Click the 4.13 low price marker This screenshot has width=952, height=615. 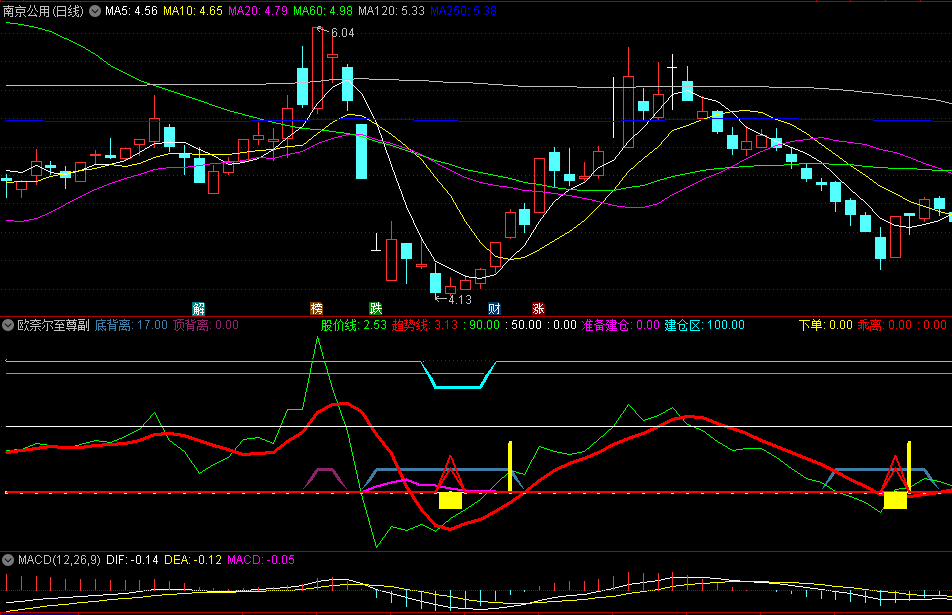pyautogui.click(x=458, y=299)
